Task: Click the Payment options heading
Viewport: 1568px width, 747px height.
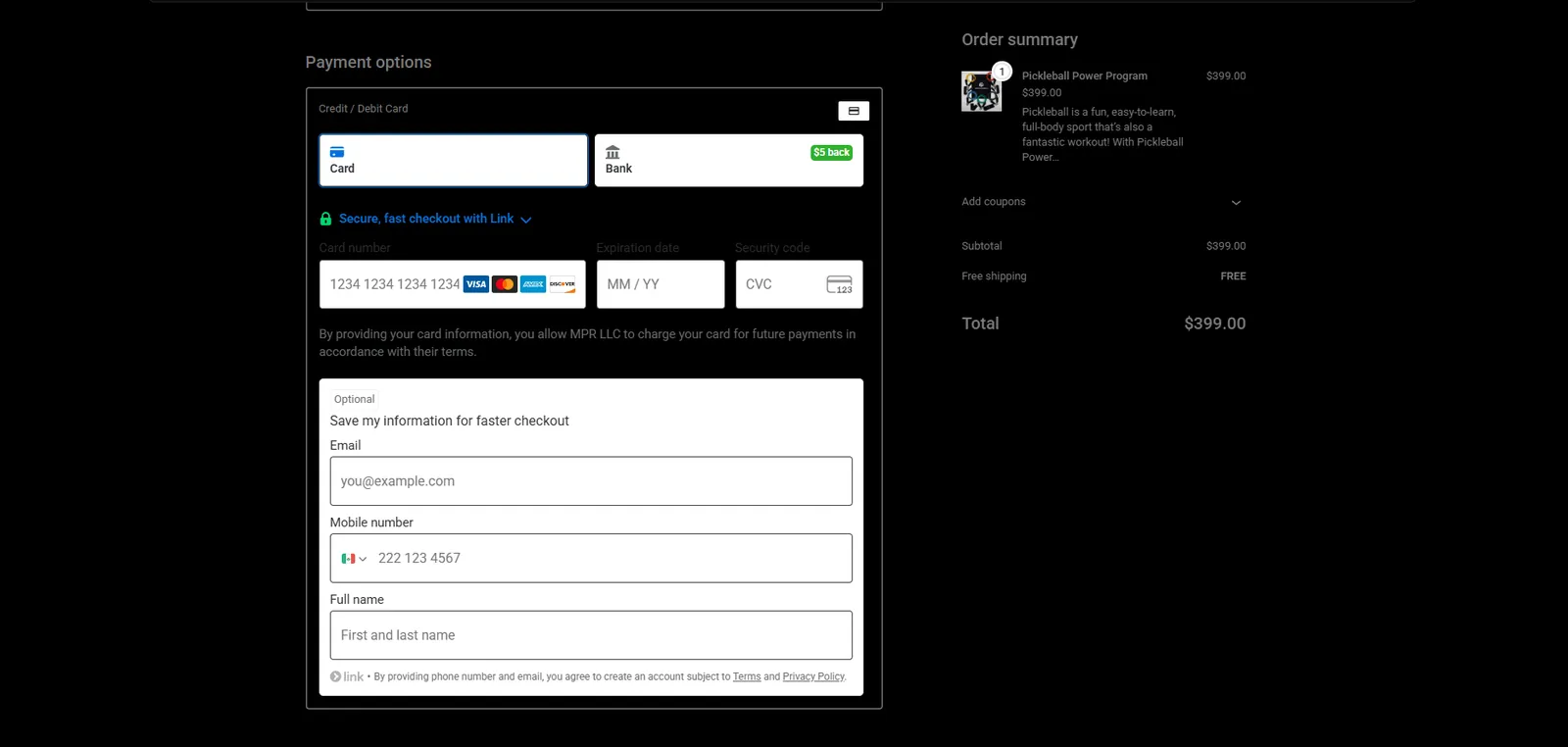Action: tap(368, 62)
